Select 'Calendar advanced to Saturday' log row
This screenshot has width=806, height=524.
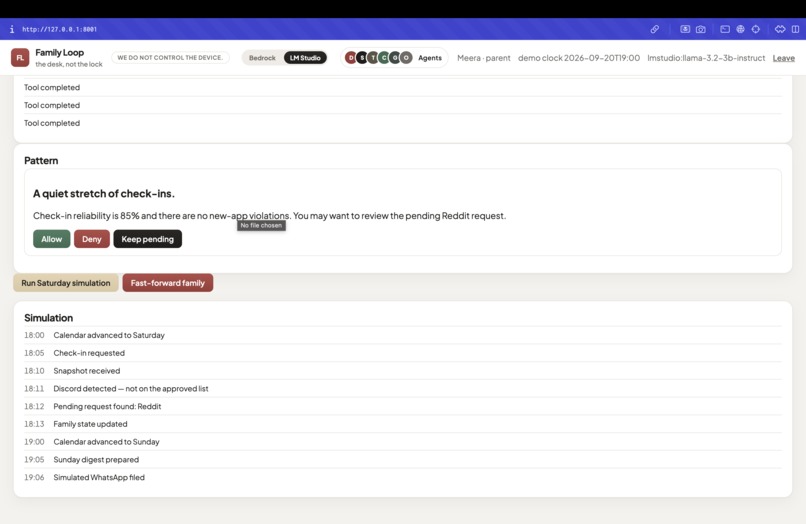coord(402,335)
